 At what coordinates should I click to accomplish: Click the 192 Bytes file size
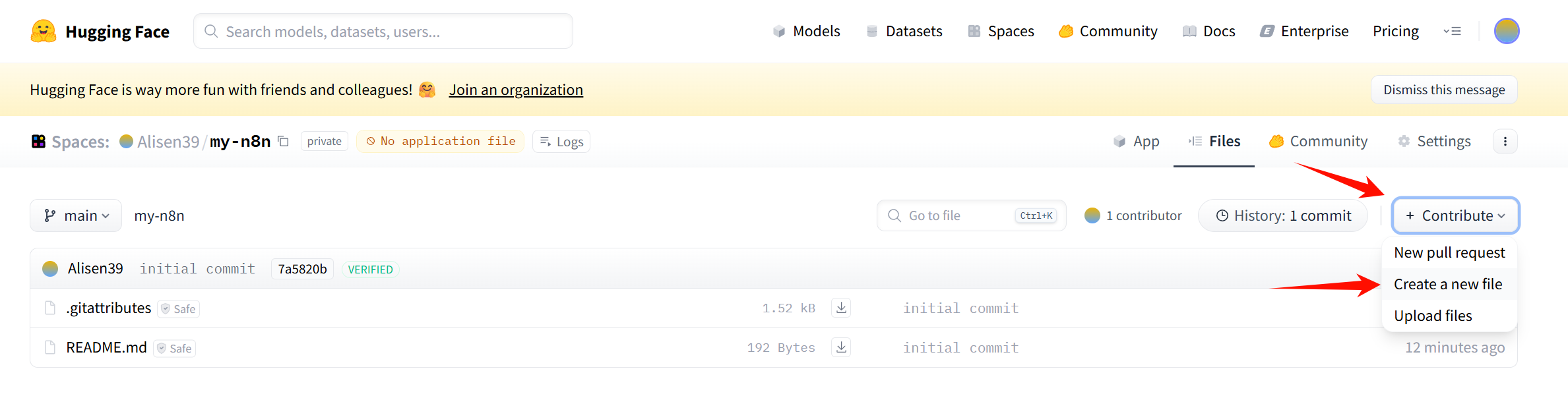coord(781,347)
